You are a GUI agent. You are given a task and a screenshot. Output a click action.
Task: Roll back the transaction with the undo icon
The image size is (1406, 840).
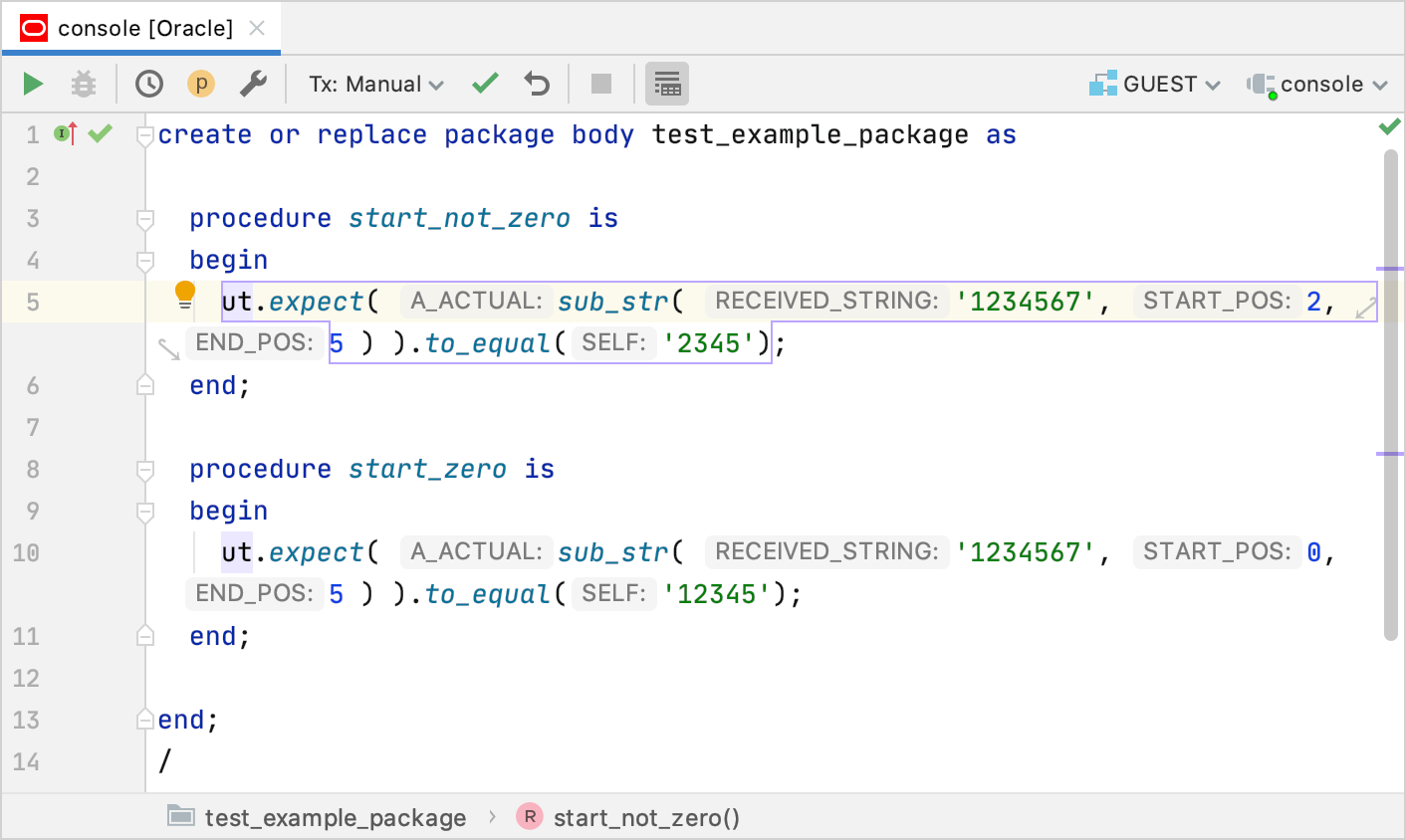point(537,84)
